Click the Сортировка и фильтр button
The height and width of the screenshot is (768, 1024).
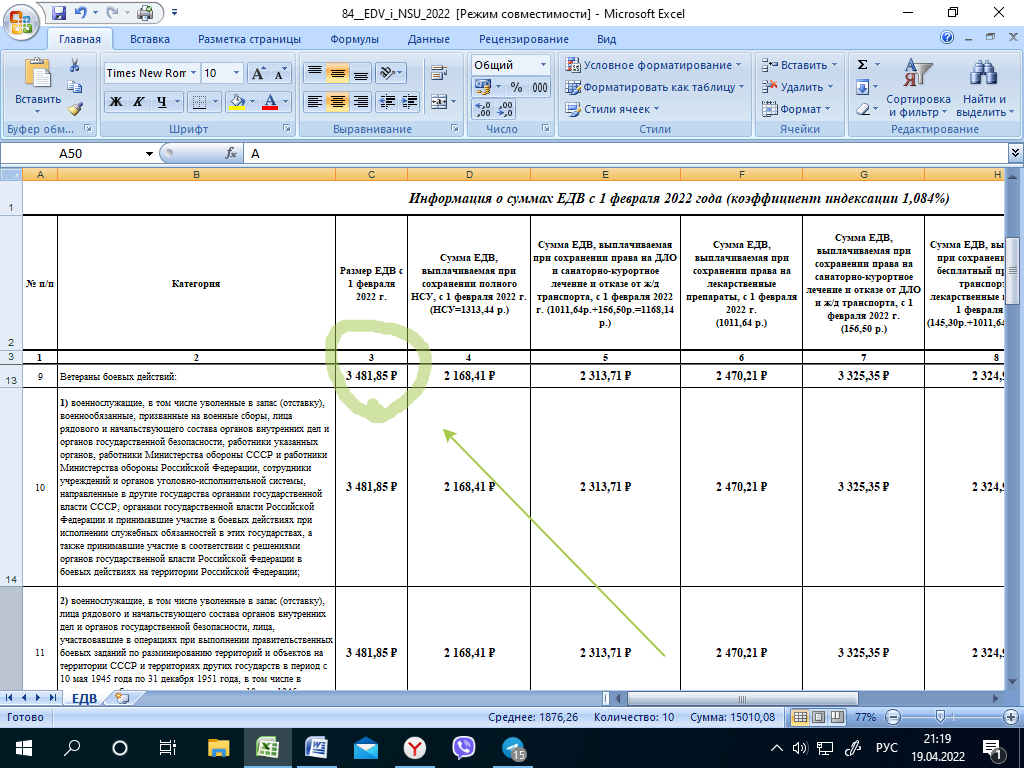pos(917,90)
